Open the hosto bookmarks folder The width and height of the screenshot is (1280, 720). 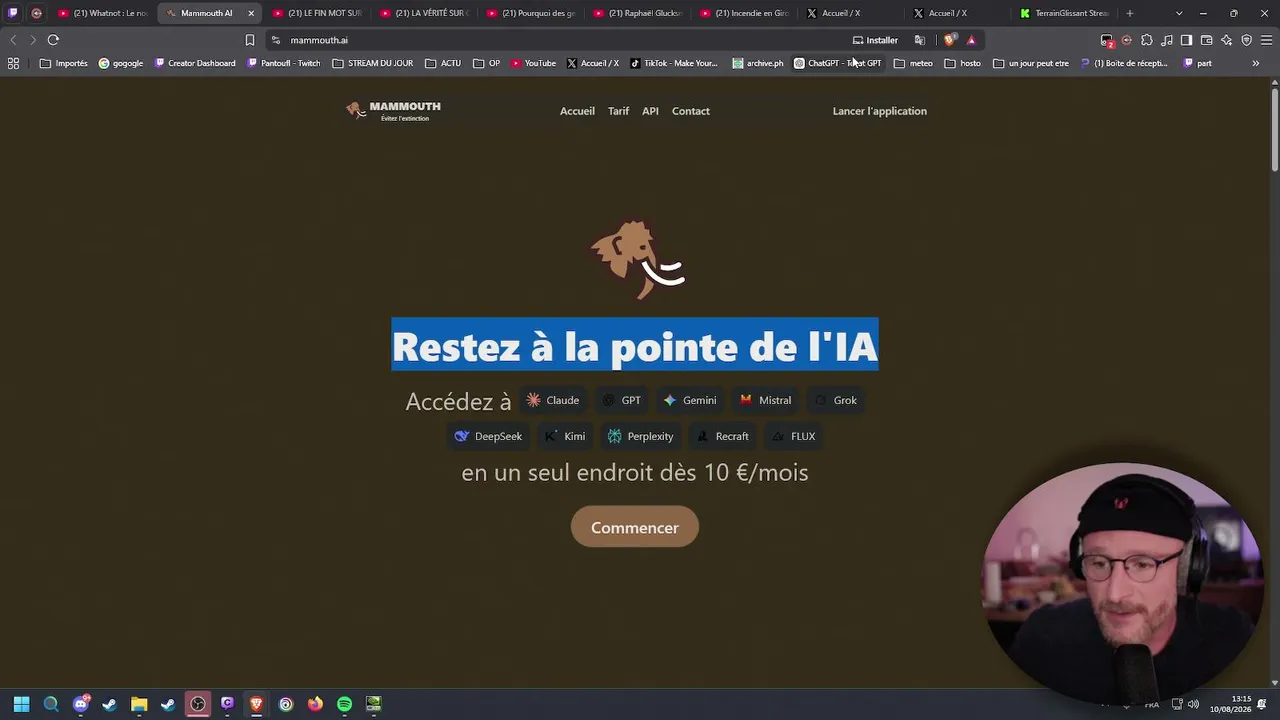[962, 63]
